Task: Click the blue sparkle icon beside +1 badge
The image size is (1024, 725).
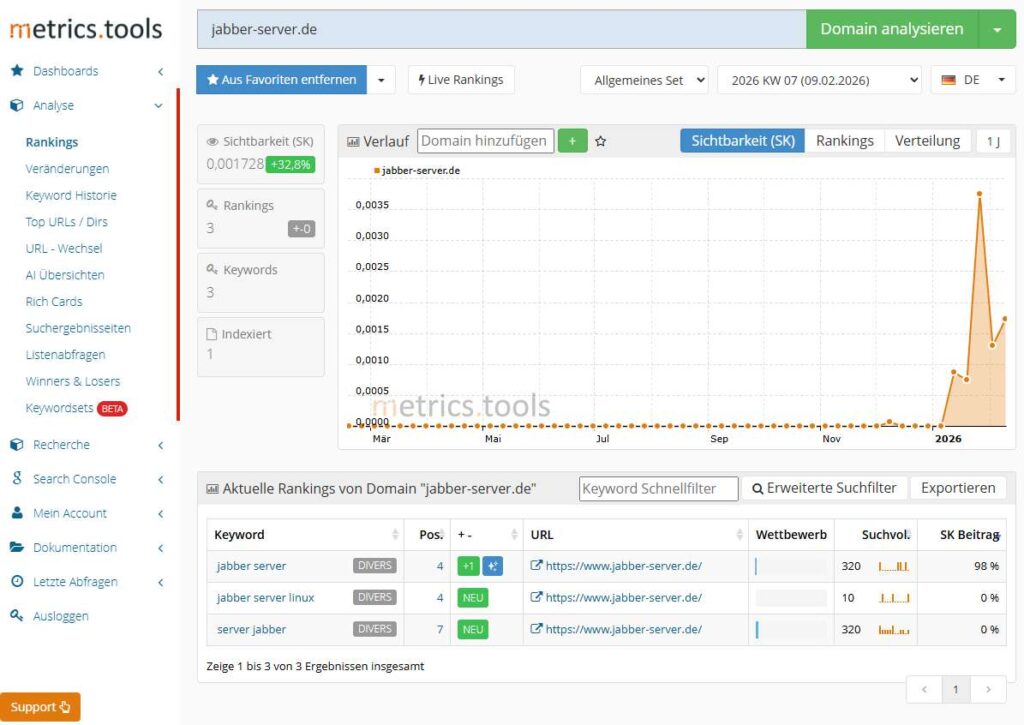Action: pos(493,565)
